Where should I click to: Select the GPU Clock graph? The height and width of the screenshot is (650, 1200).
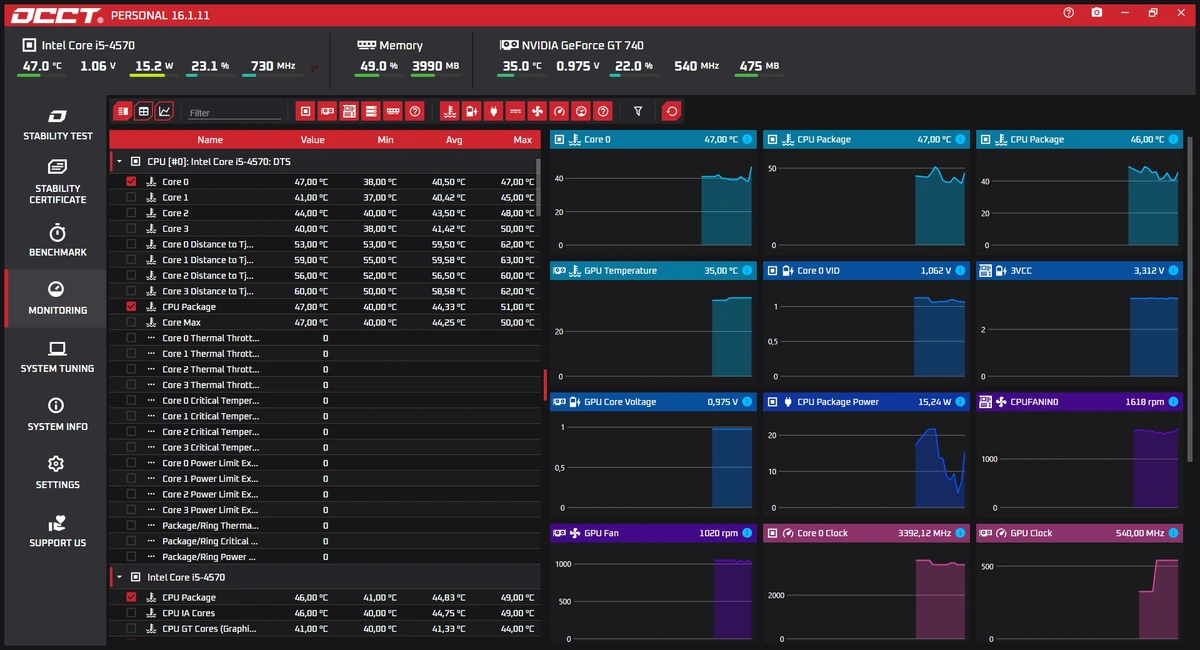pyautogui.click(x=1078, y=585)
